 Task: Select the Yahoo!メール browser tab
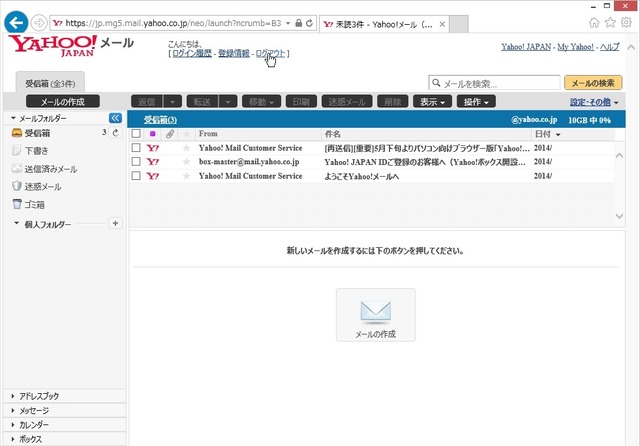384,24
